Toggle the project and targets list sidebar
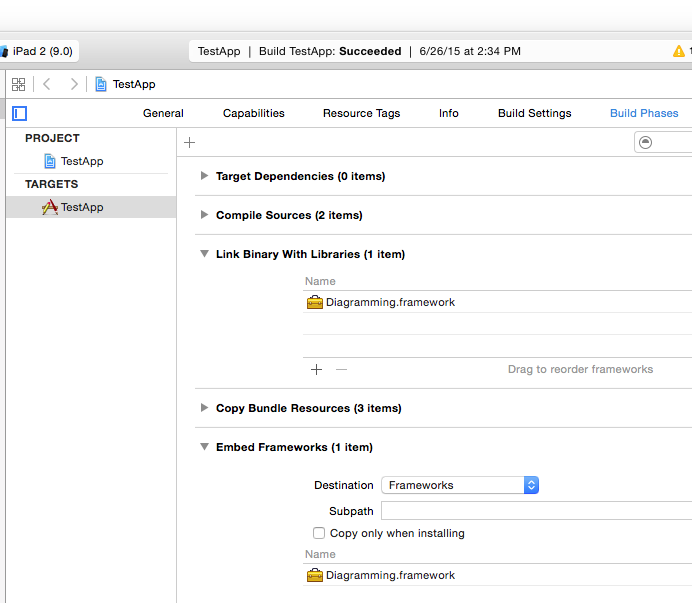This screenshot has width=692, height=603. tap(19, 114)
